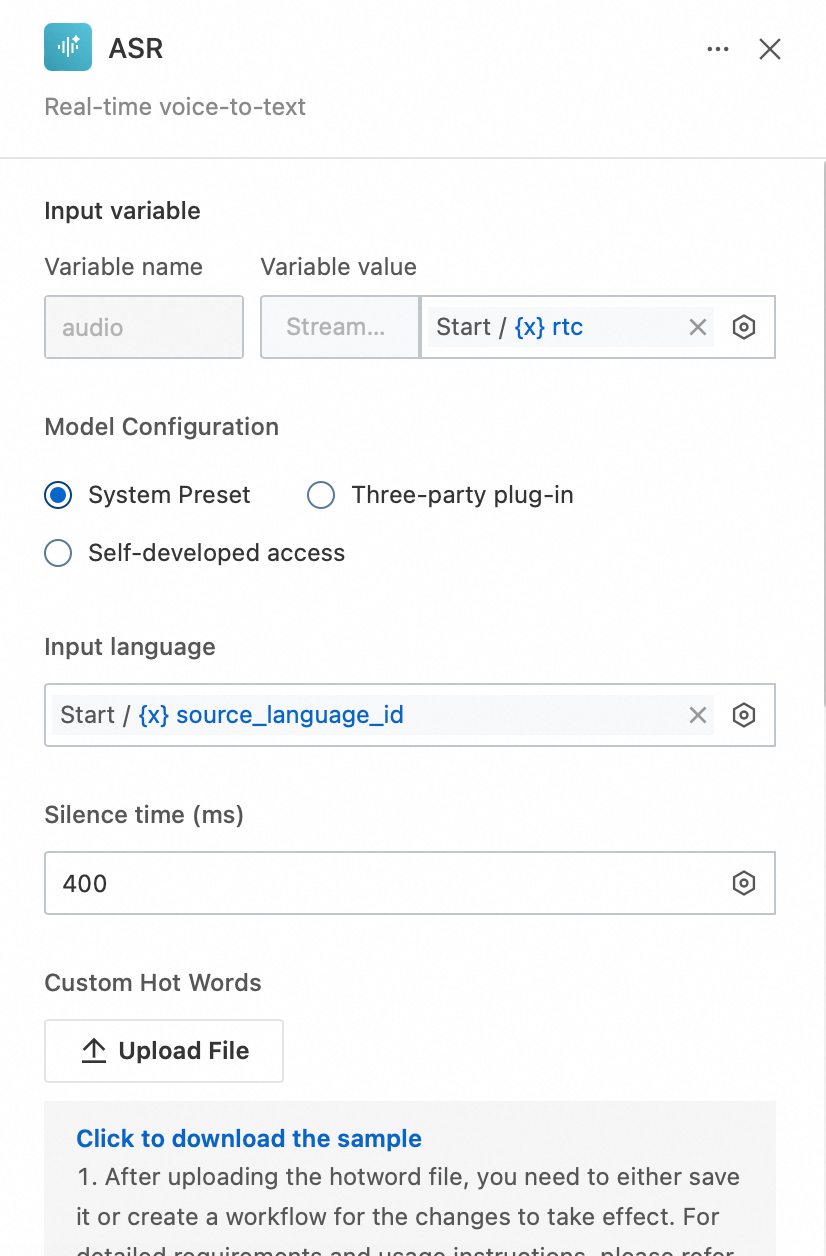Viewport: 826px width, 1256px height.
Task: Select the System Preset radio option
Action: 59,495
